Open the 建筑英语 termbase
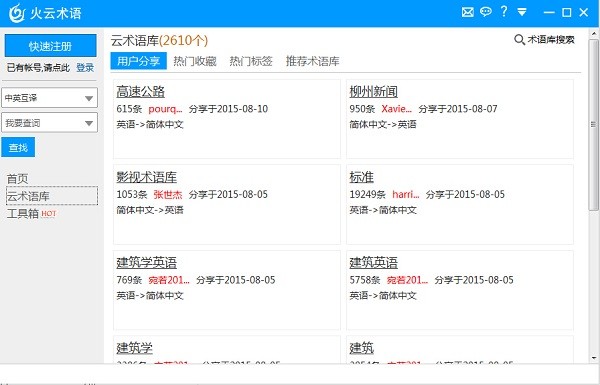 pos(373,262)
